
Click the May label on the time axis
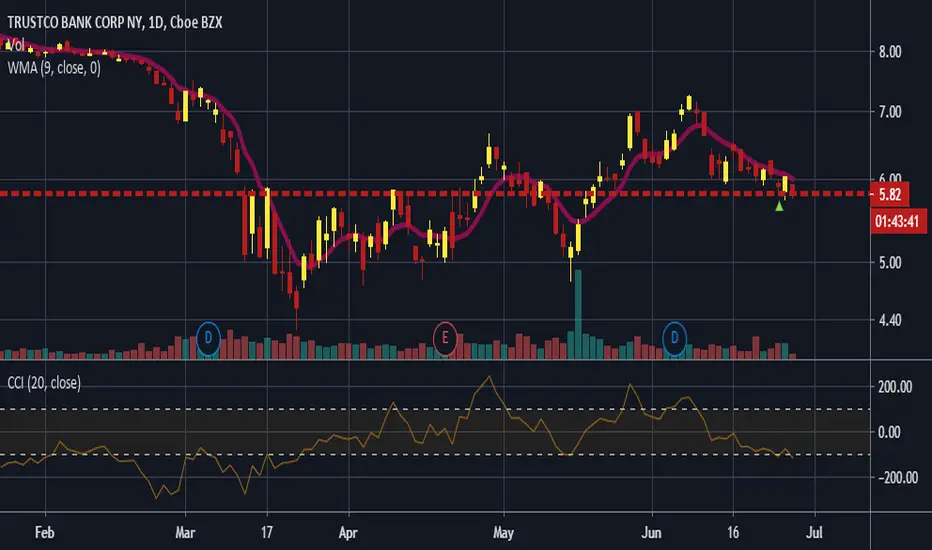point(503,532)
